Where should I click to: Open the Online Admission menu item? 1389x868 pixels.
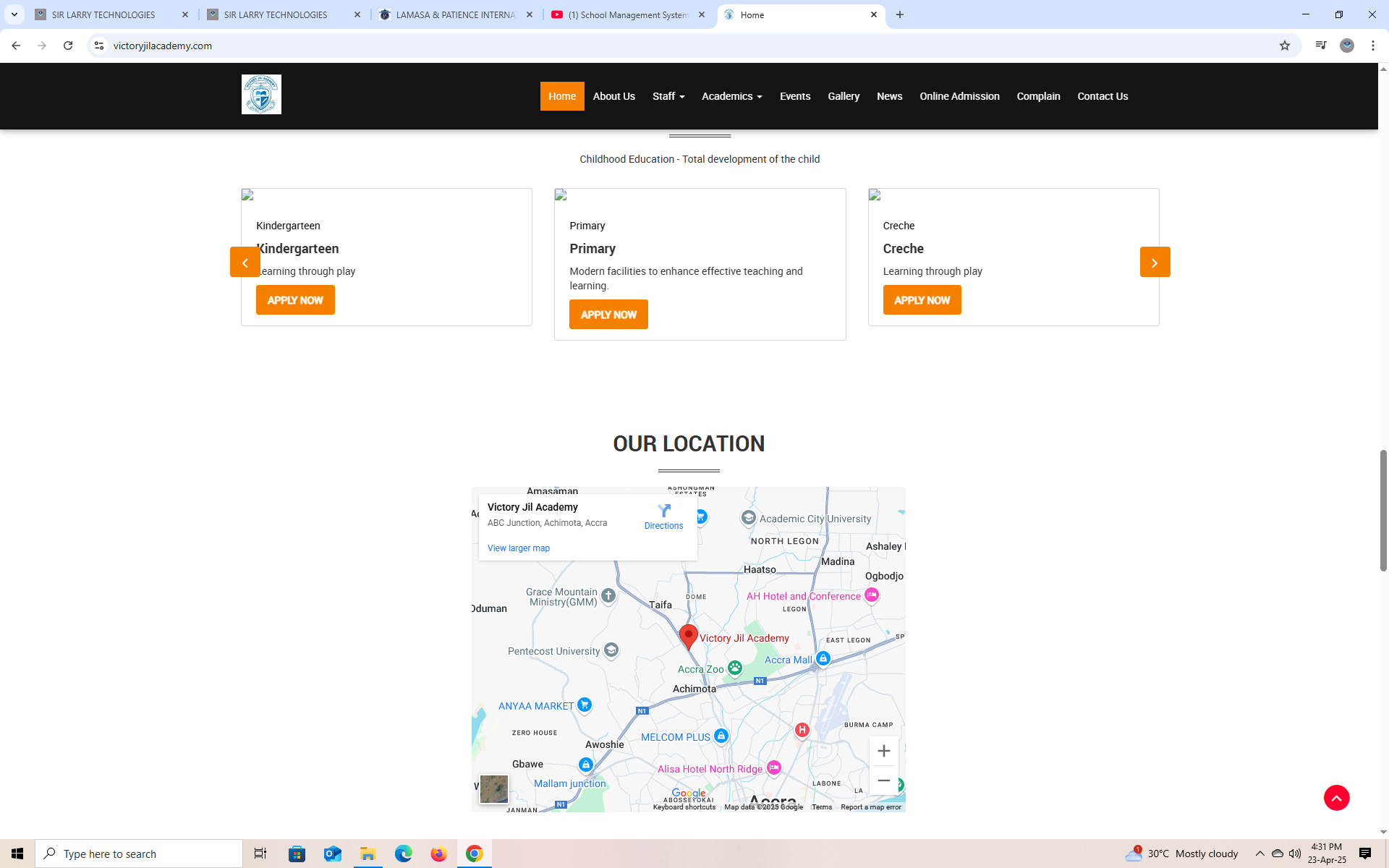click(959, 96)
